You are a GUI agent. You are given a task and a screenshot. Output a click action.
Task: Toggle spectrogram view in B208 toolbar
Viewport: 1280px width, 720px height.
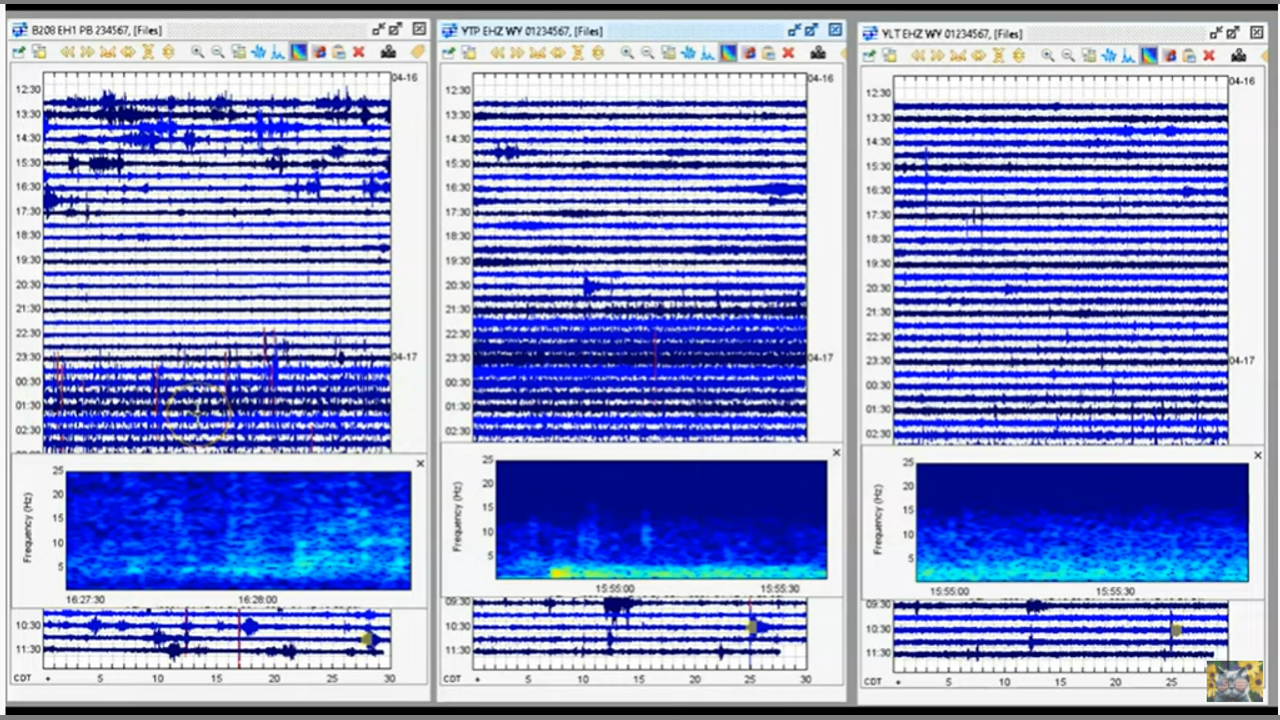click(299, 52)
